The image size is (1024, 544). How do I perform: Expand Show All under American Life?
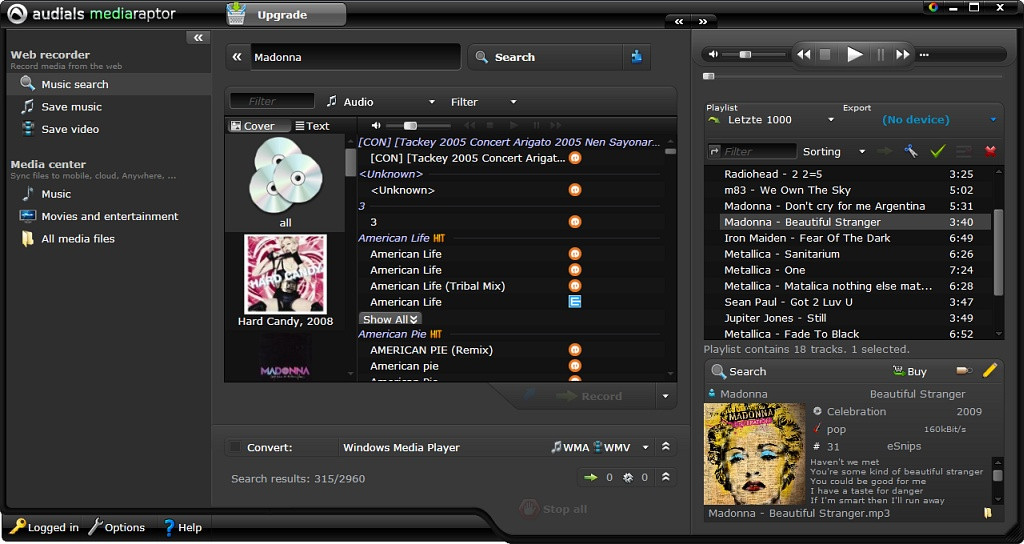tap(390, 319)
